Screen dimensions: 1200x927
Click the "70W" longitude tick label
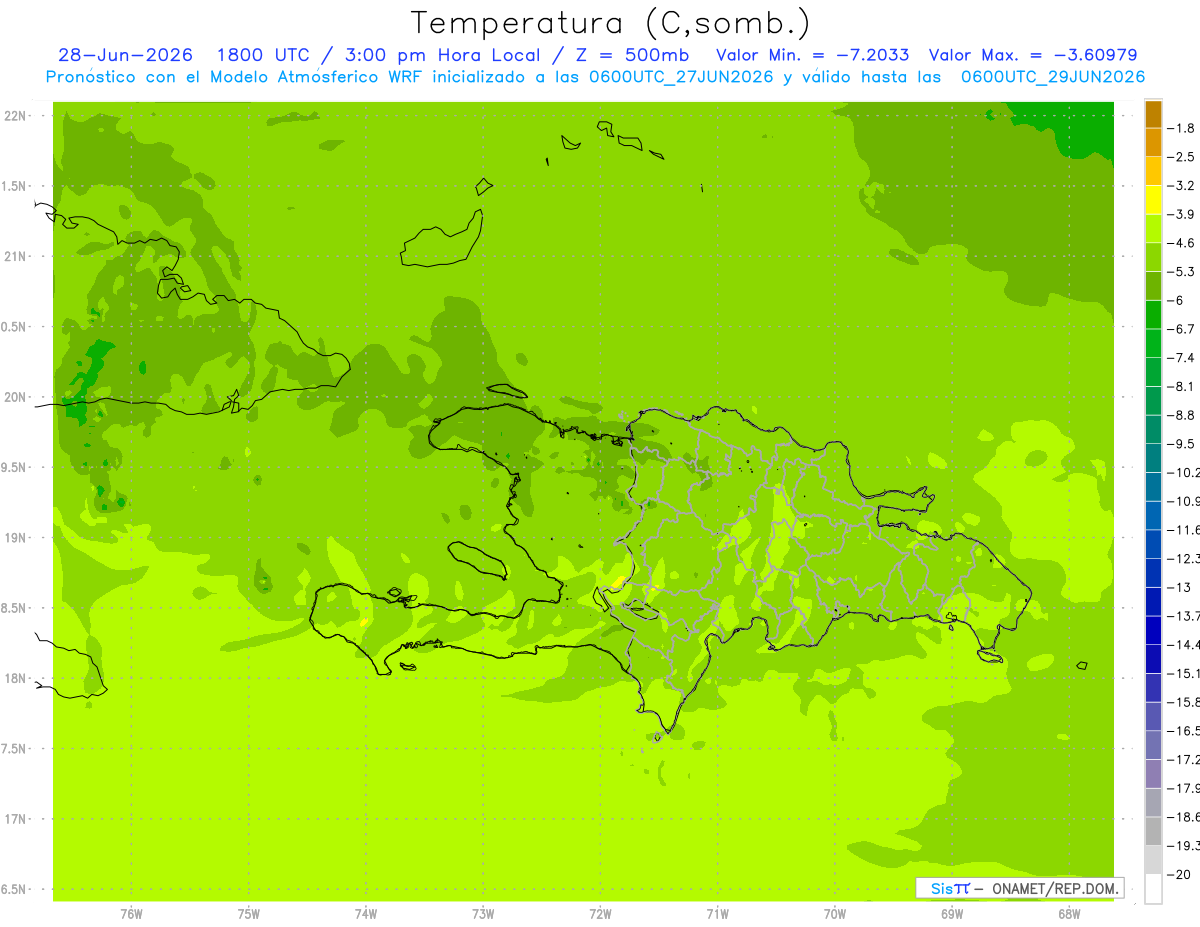(x=835, y=913)
